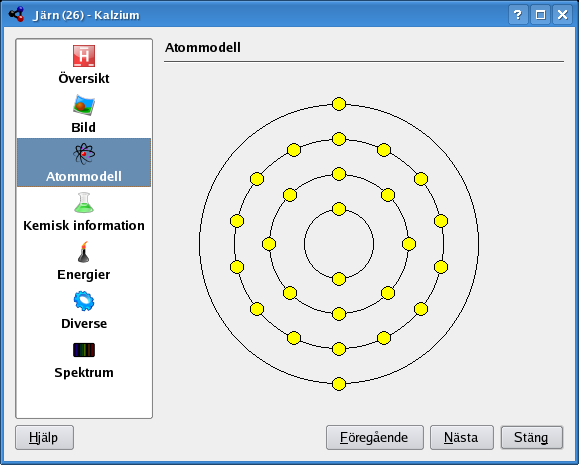Open the Översikt page icon
Image resolution: width=579 pixels, height=465 pixels.
click(84, 56)
